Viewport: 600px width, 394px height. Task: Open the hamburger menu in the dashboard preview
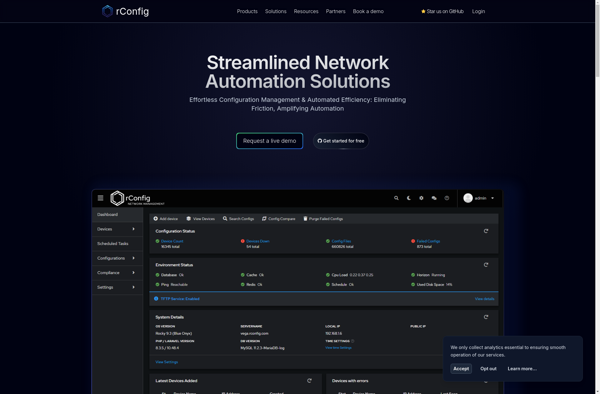[100, 198]
